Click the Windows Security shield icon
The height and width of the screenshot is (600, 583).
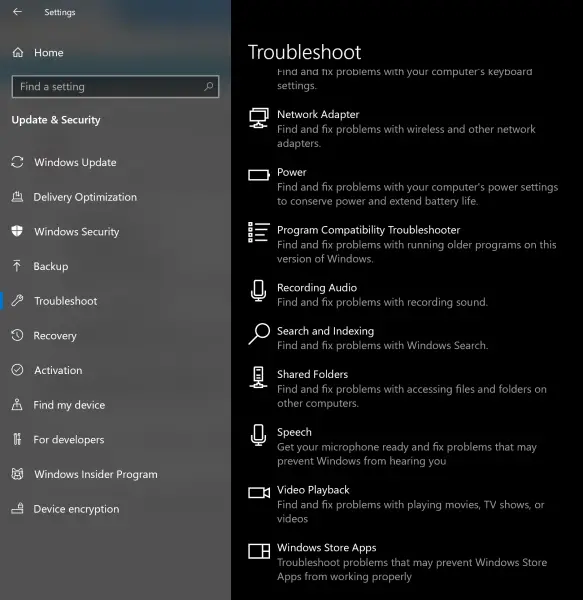(x=17, y=232)
